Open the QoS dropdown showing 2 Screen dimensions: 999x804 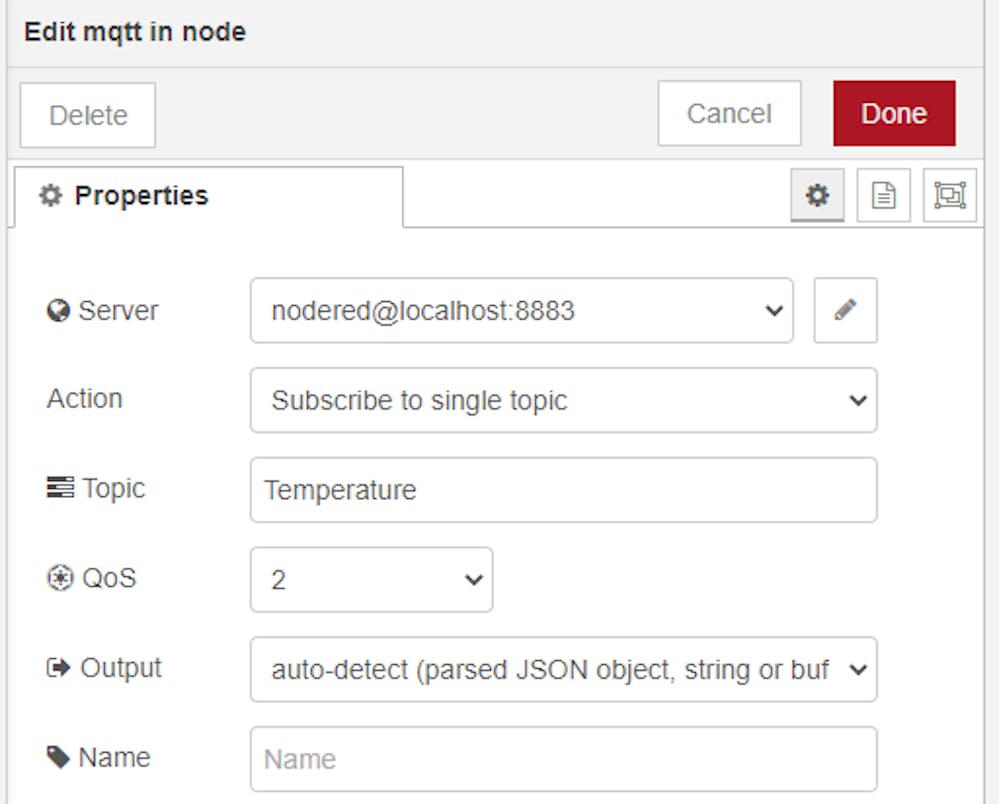click(371, 580)
